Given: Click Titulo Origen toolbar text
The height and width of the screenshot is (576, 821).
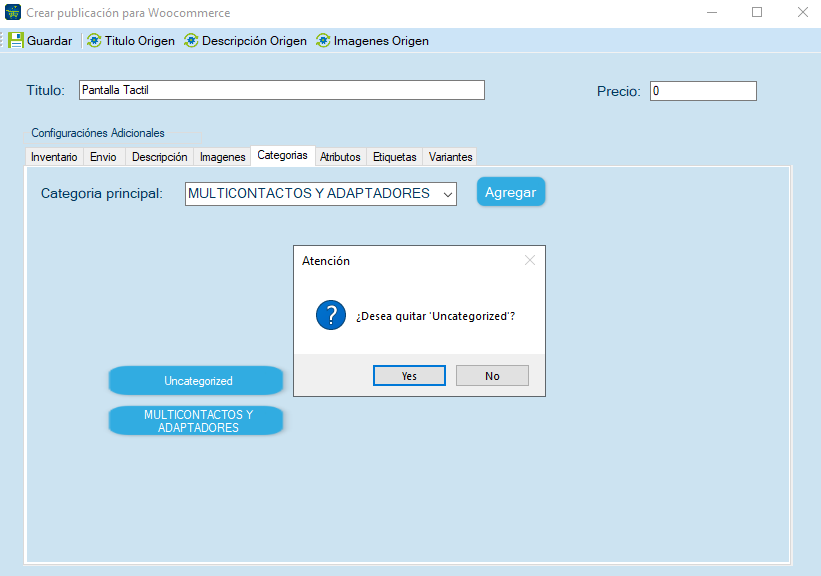Looking at the screenshot, I should 140,41.
